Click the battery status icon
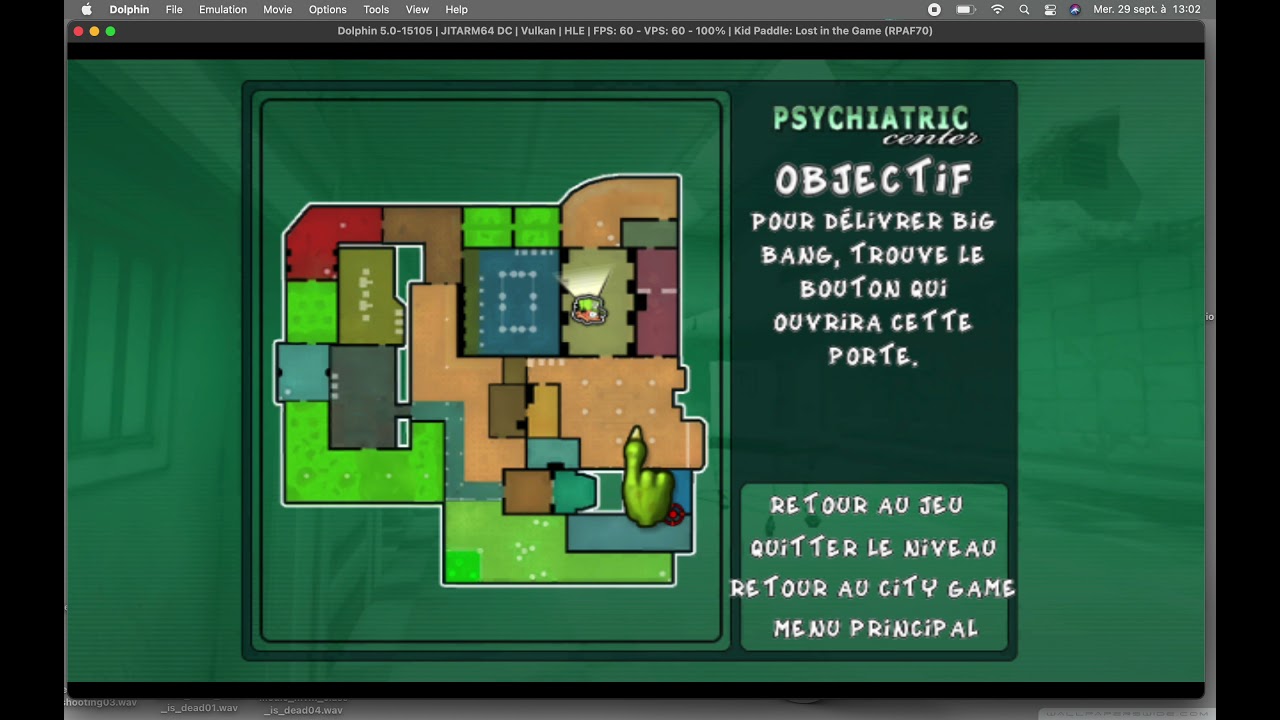Image resolution: width=1280 pixels, height=720 pixels. point(965,9)
